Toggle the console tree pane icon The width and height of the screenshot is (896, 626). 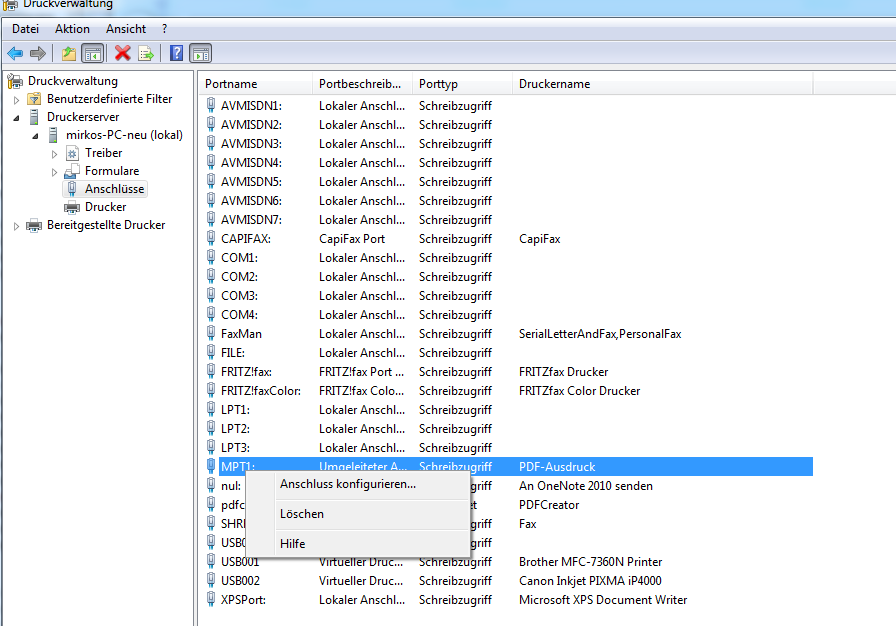[93, 54]
